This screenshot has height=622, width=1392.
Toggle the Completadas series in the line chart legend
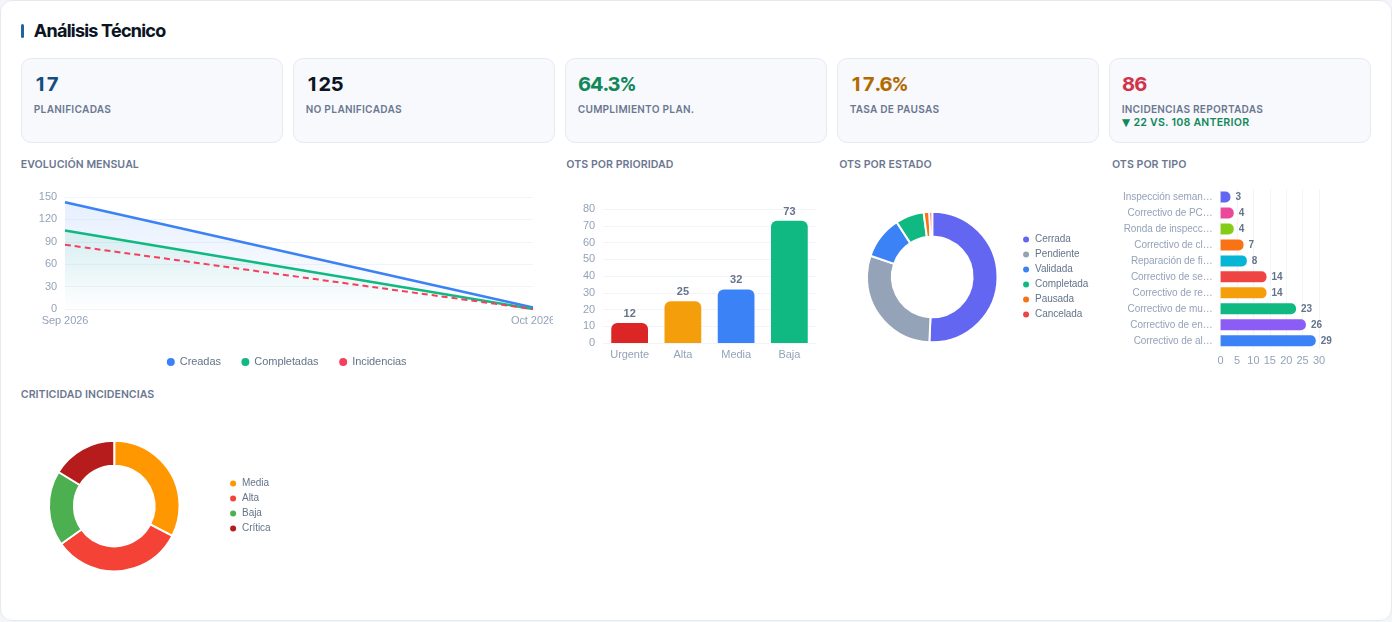point(280,361)
